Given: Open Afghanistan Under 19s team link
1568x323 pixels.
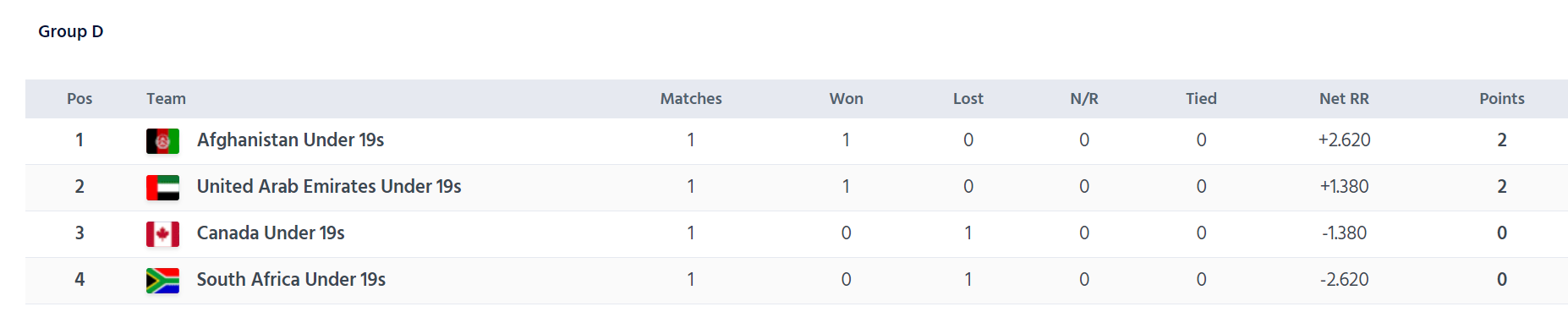Looking at the screenshot, I should coord(290,140).
